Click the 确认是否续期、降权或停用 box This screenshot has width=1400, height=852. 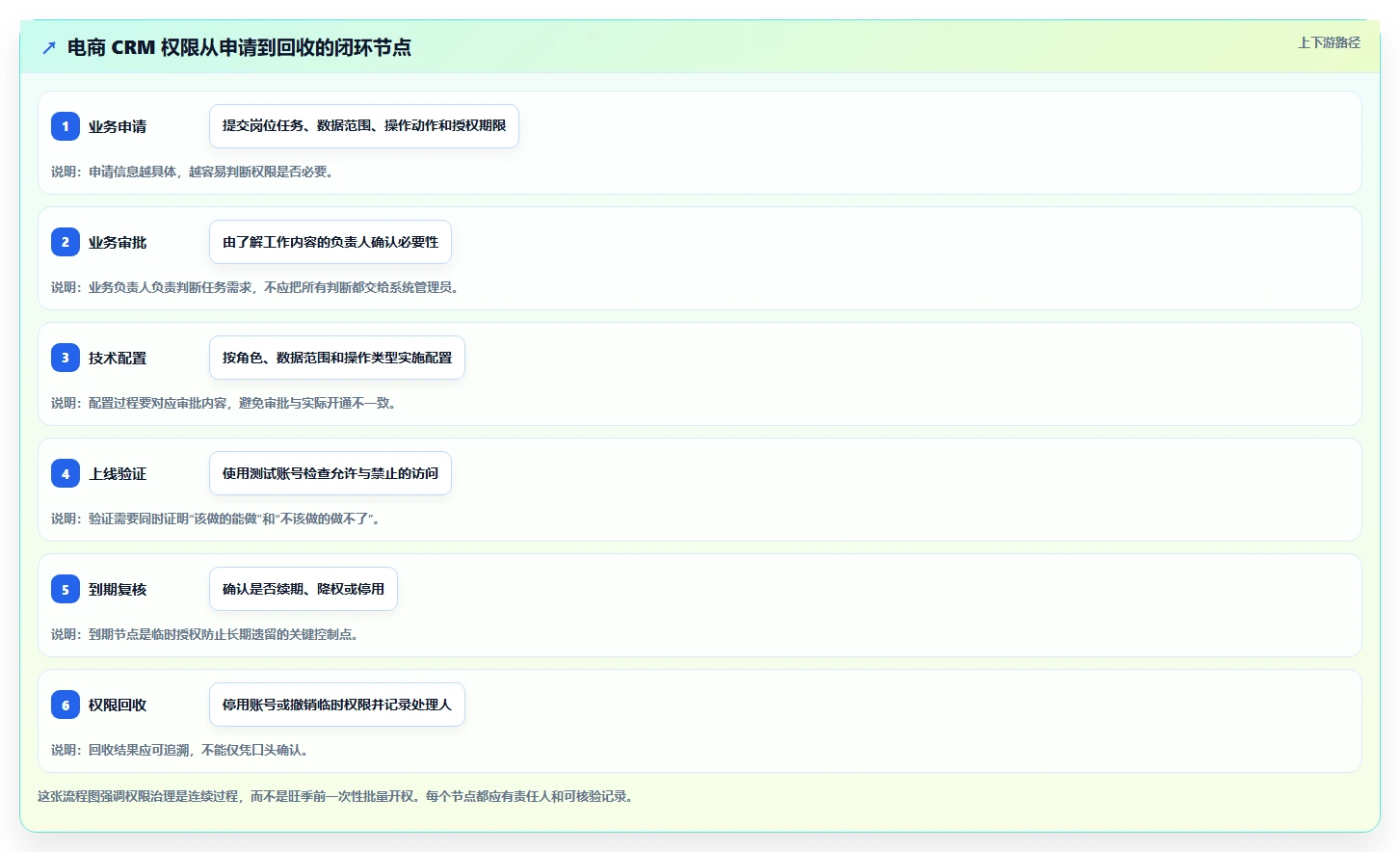tap(304, 589)
